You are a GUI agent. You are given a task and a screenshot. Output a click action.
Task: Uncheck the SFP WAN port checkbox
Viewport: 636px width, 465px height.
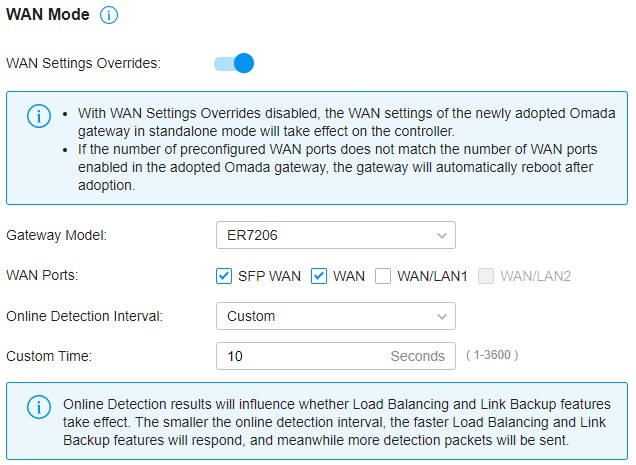(x=224, y=276)
